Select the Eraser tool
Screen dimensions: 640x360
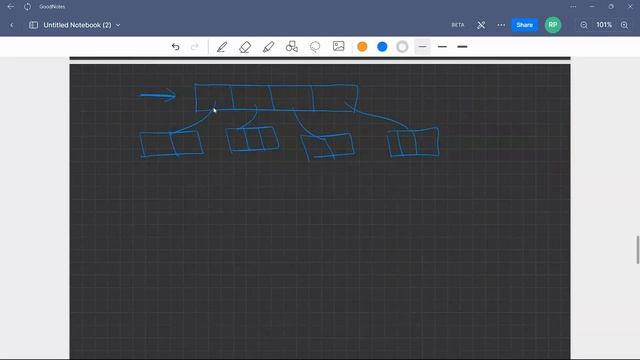click(245, 47)
